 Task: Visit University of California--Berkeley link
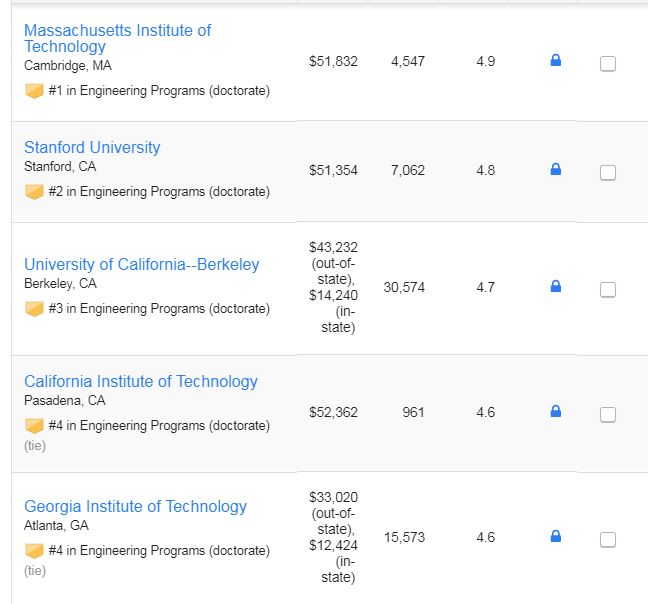[142, 264]
